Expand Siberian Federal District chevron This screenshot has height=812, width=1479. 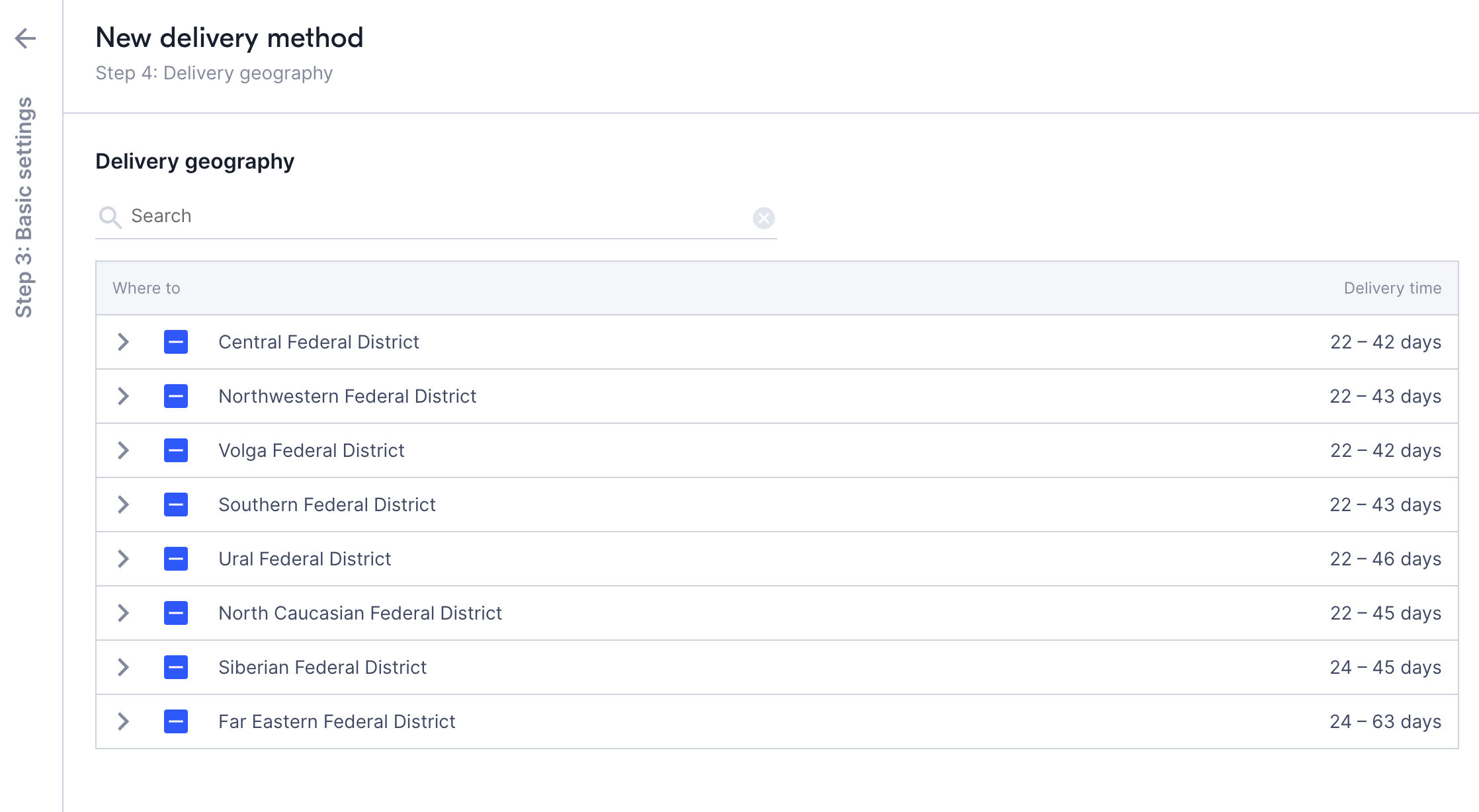[123, 667]
